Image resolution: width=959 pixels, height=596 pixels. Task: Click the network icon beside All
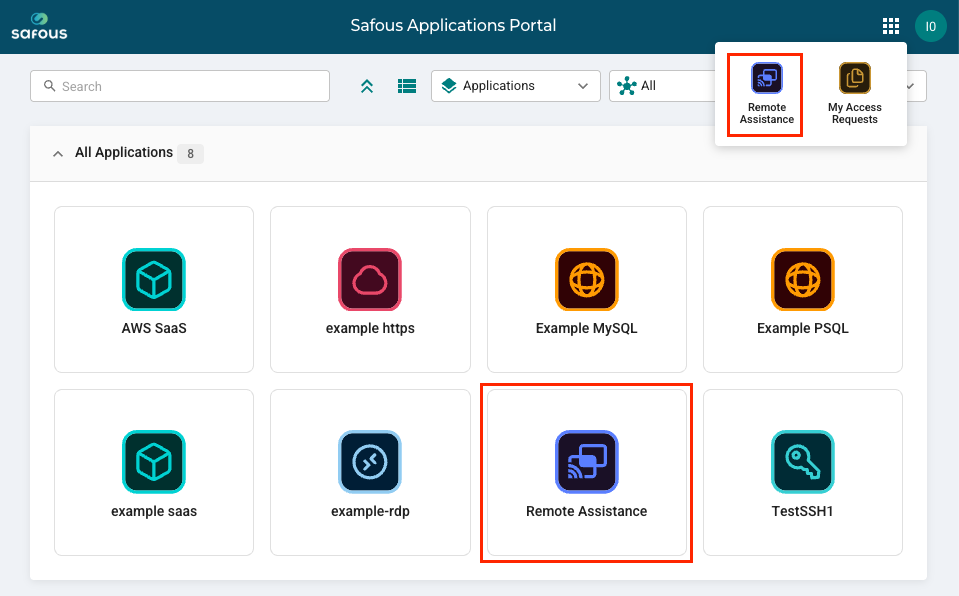click(x=626, y=86)
